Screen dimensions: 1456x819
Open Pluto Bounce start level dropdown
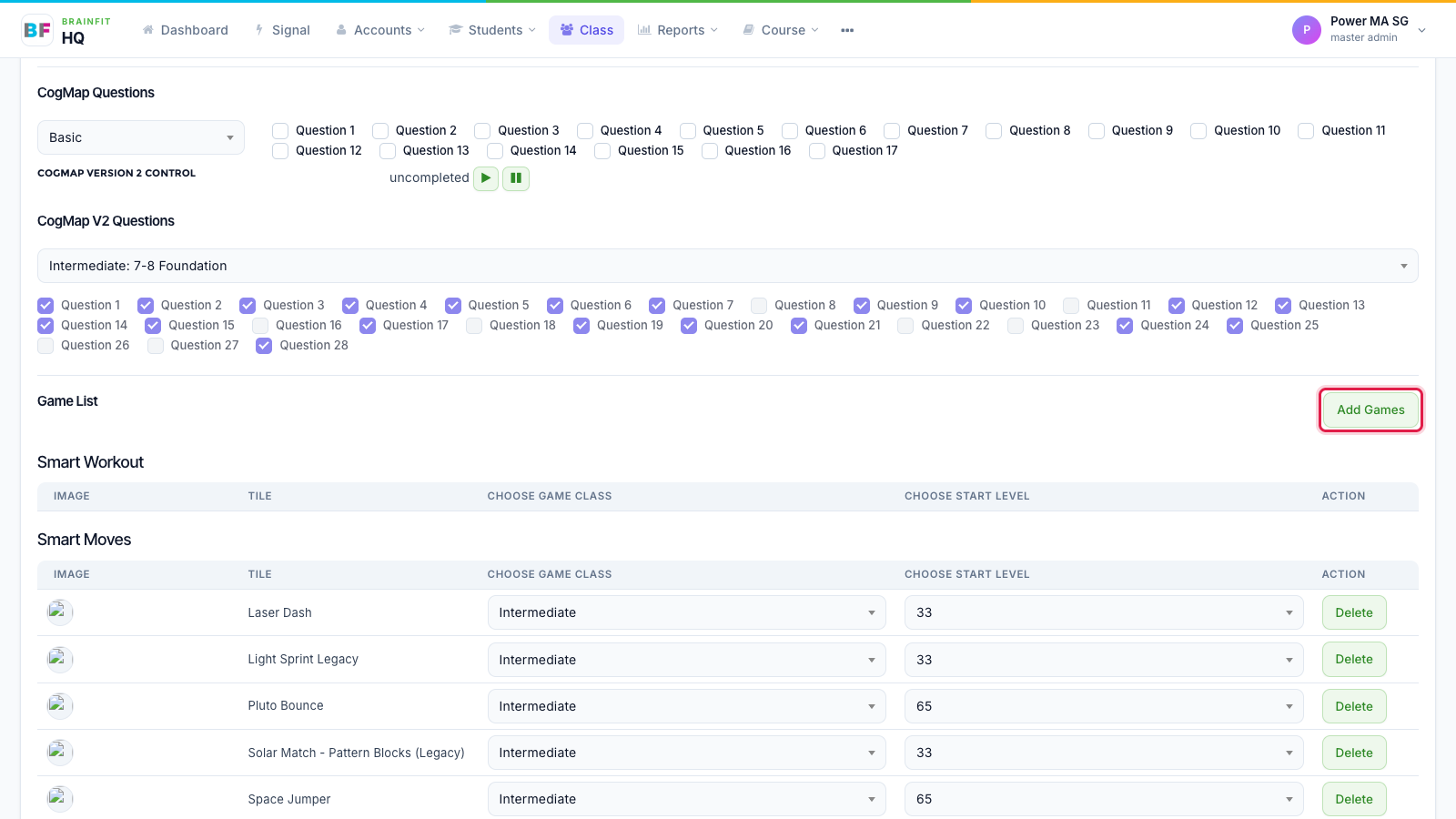pyautogui.click(x=1104, y=706)
